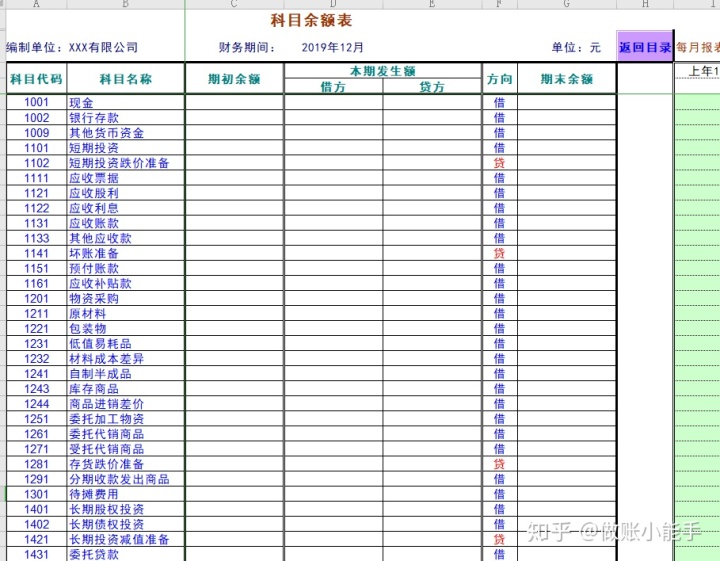Image resolution: width=720 pixels, height=561 pixels.
Task: Select the 坏账准备 cell
Action: click(x=125, y=253)
